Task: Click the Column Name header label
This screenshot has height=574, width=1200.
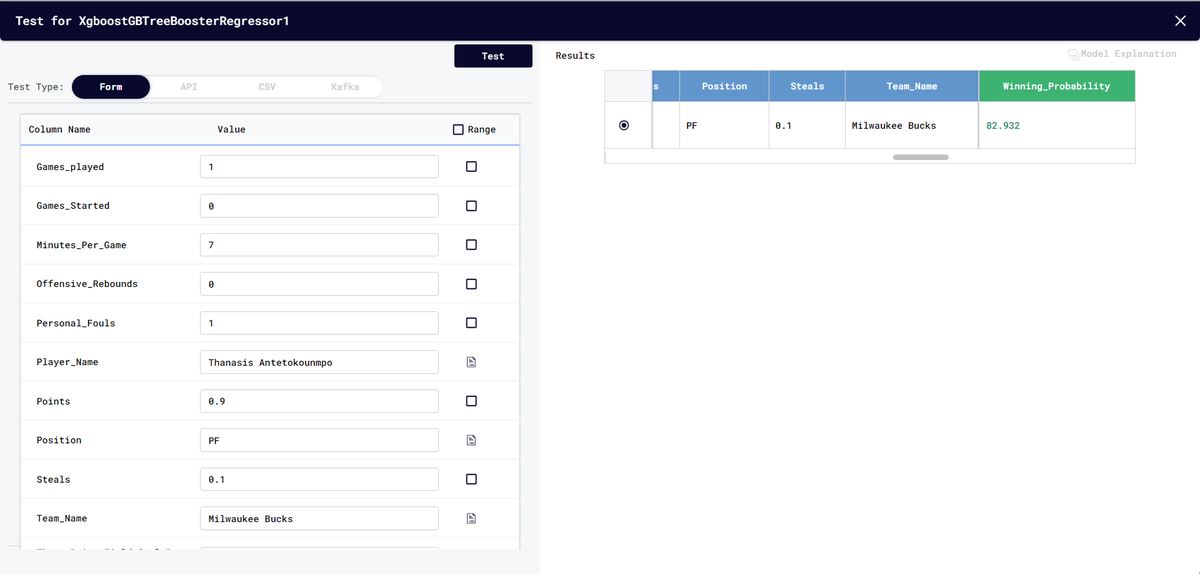Action: coord(59,130)
